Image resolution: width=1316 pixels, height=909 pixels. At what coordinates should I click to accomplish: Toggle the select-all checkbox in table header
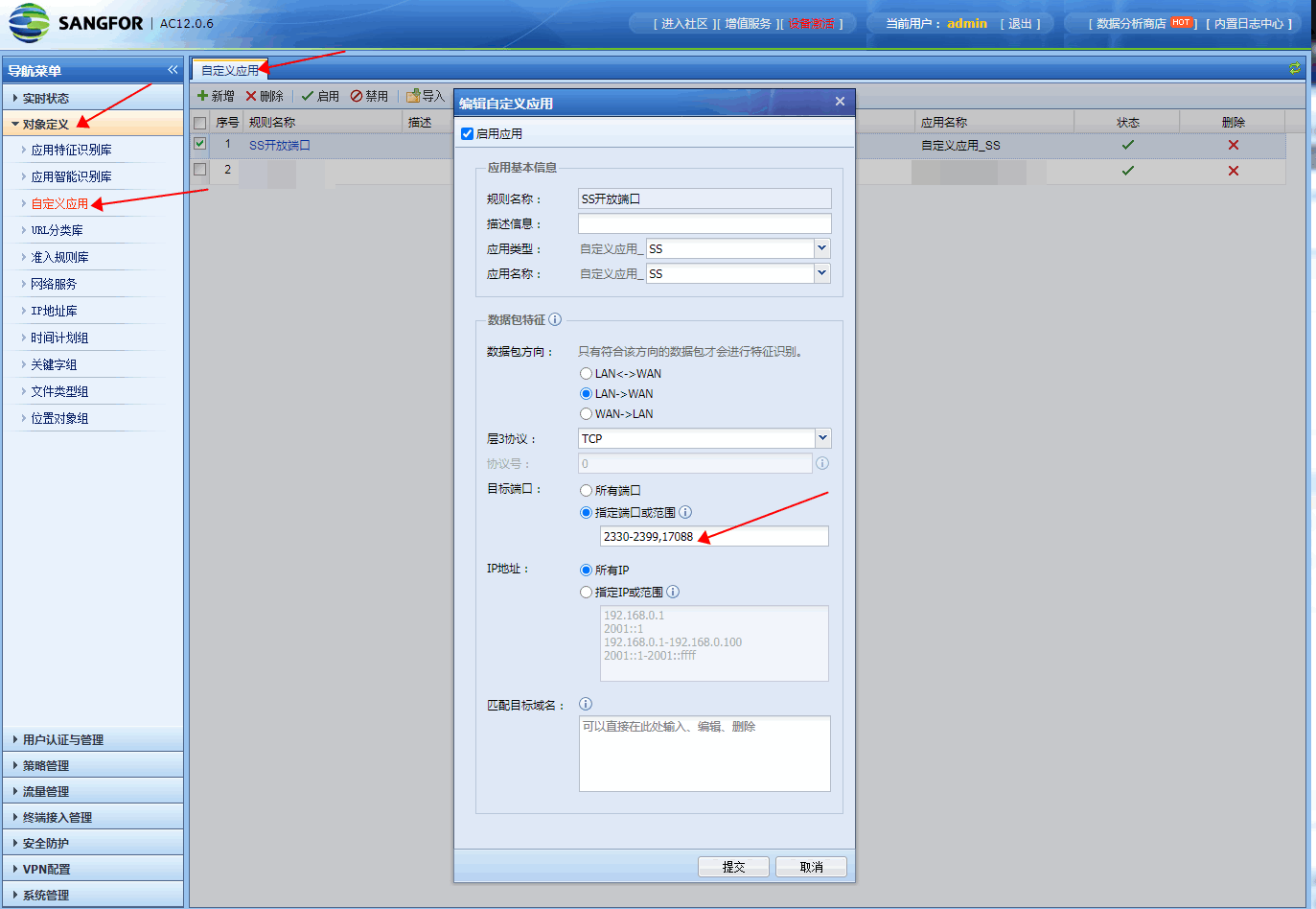[199, 123]
